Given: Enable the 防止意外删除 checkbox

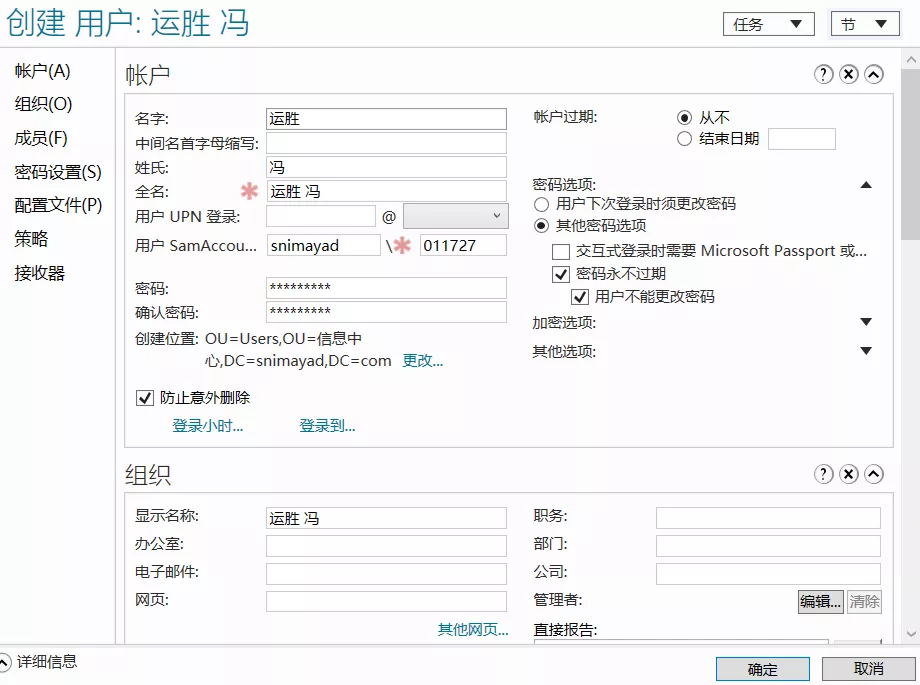Looking at the screenshot, I should [x=144, y=398].
